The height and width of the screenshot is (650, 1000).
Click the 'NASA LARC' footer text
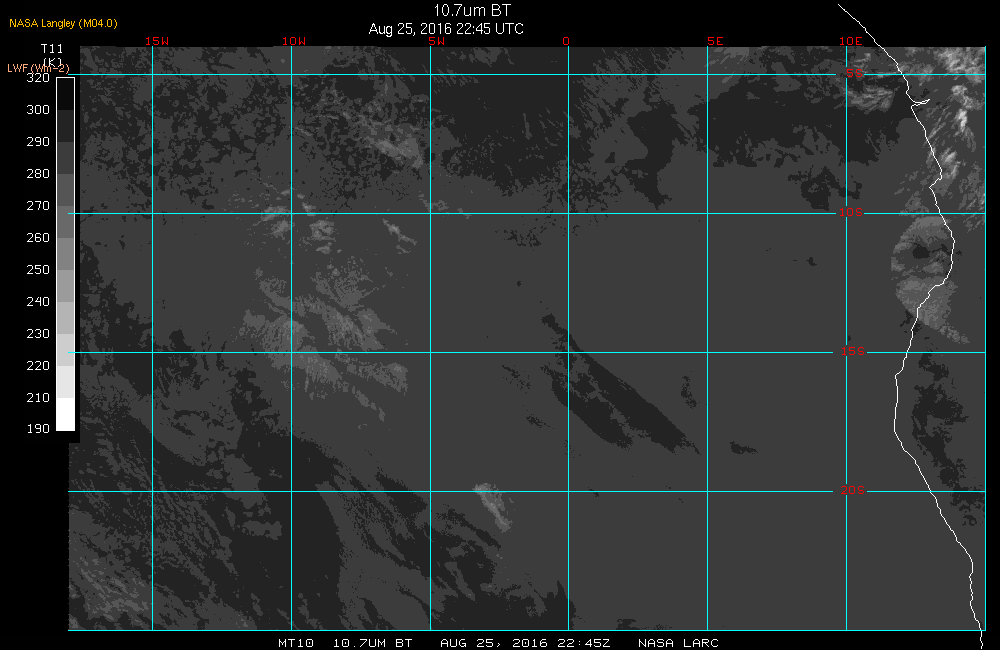point(678,642)
